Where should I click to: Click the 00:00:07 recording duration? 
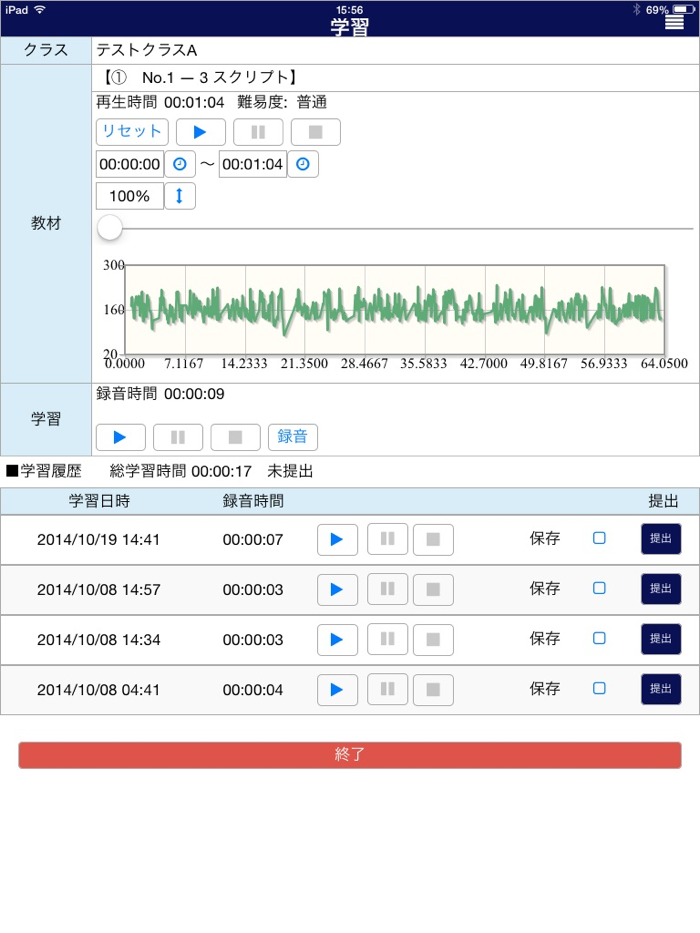[253, 540]
